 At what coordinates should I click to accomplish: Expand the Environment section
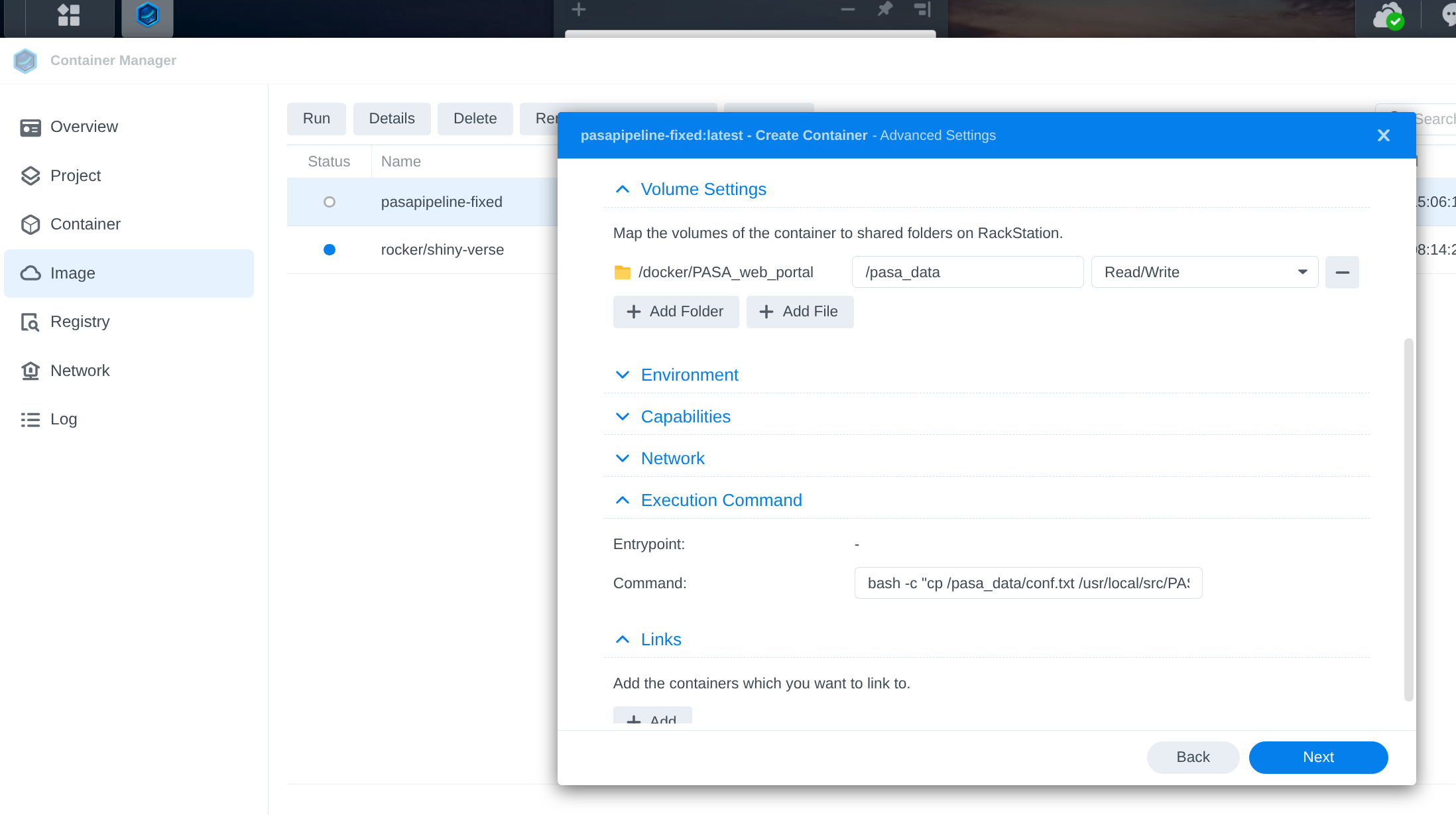689,375
